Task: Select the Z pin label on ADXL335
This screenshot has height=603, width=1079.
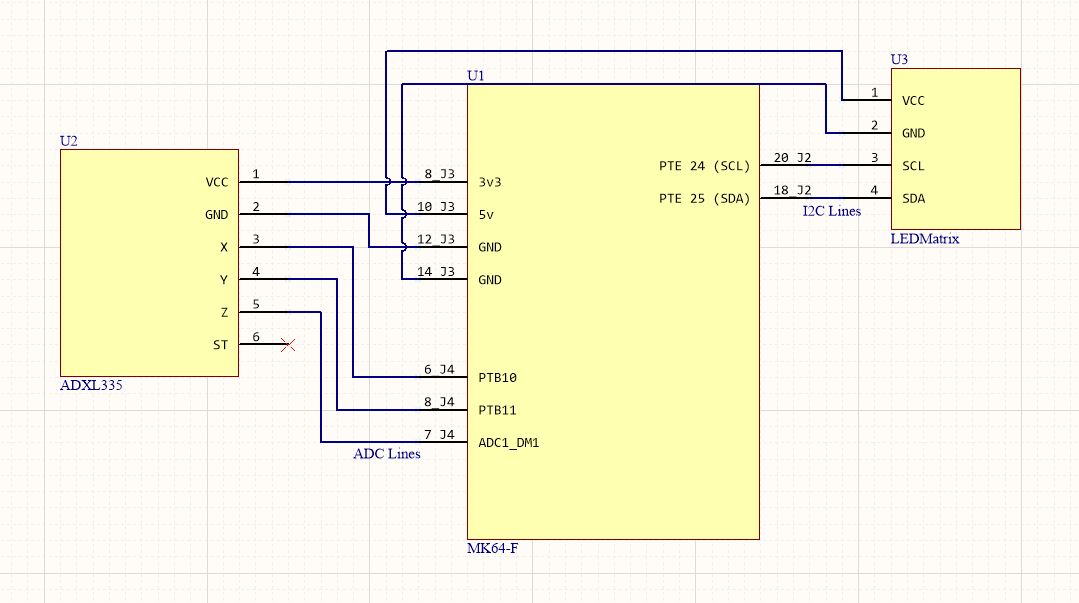Action: 224,313
